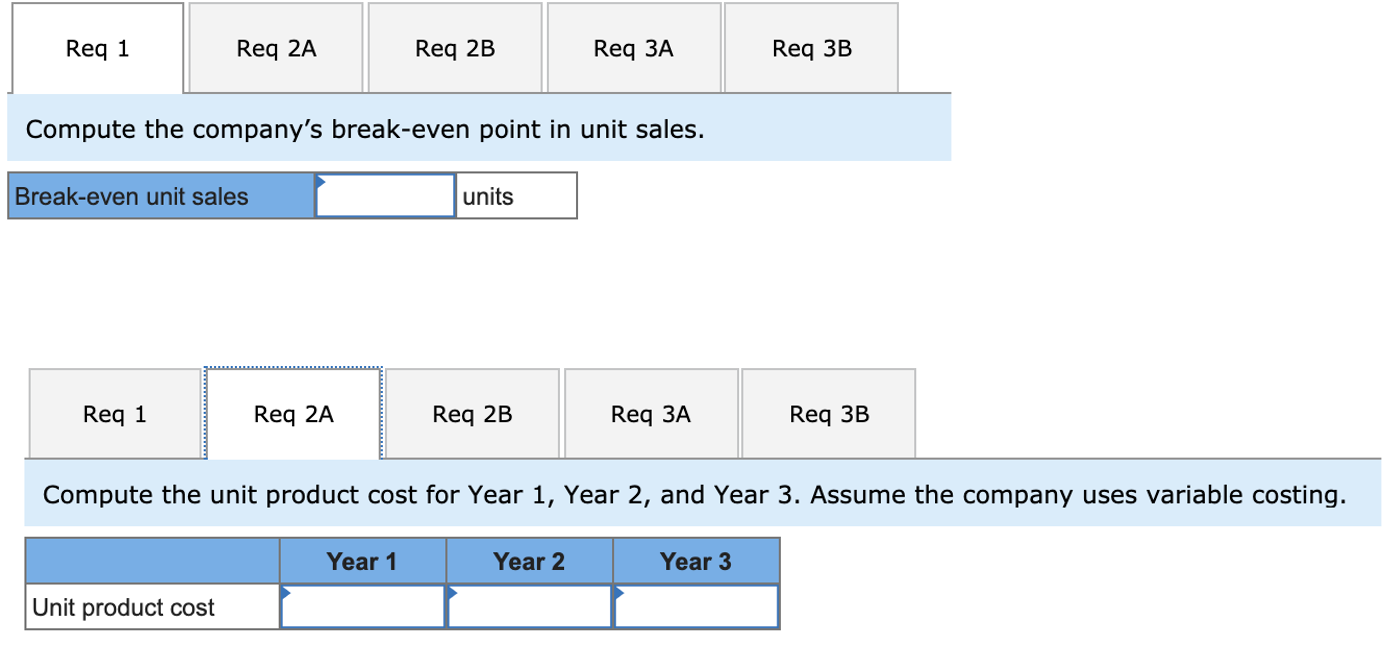Viewport: 1383px width, 647px height.
Task: Open the Req 2A tab in top panel
Action: pos(275,46)
